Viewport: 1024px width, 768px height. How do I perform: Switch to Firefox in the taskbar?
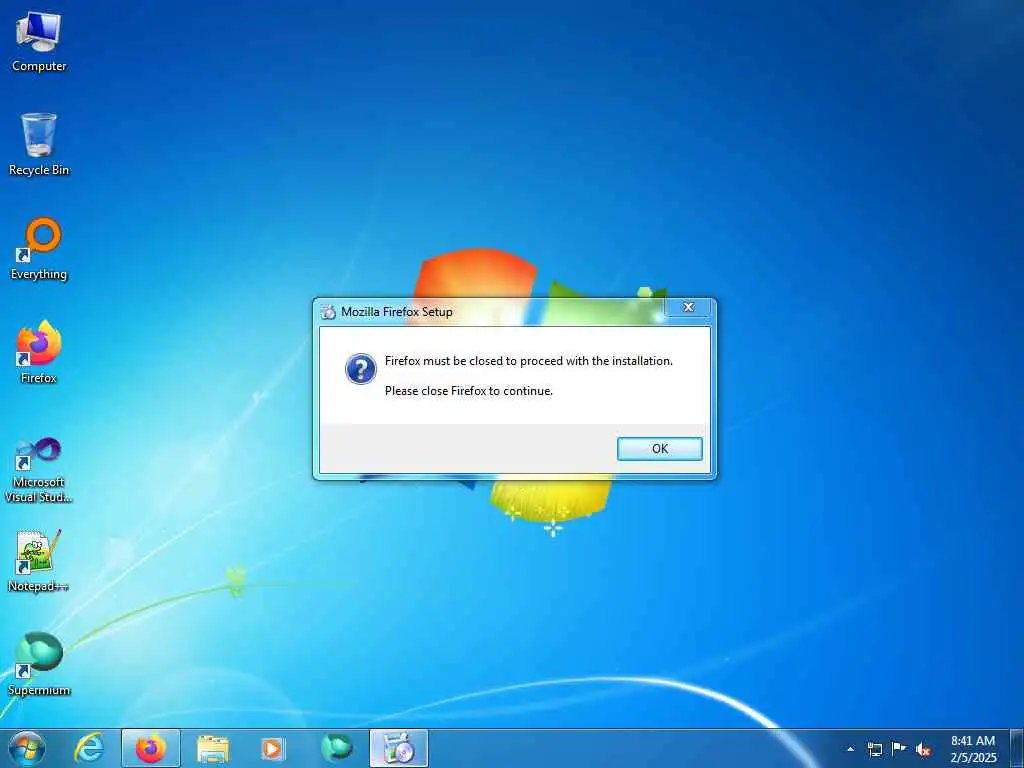[151, 748]
